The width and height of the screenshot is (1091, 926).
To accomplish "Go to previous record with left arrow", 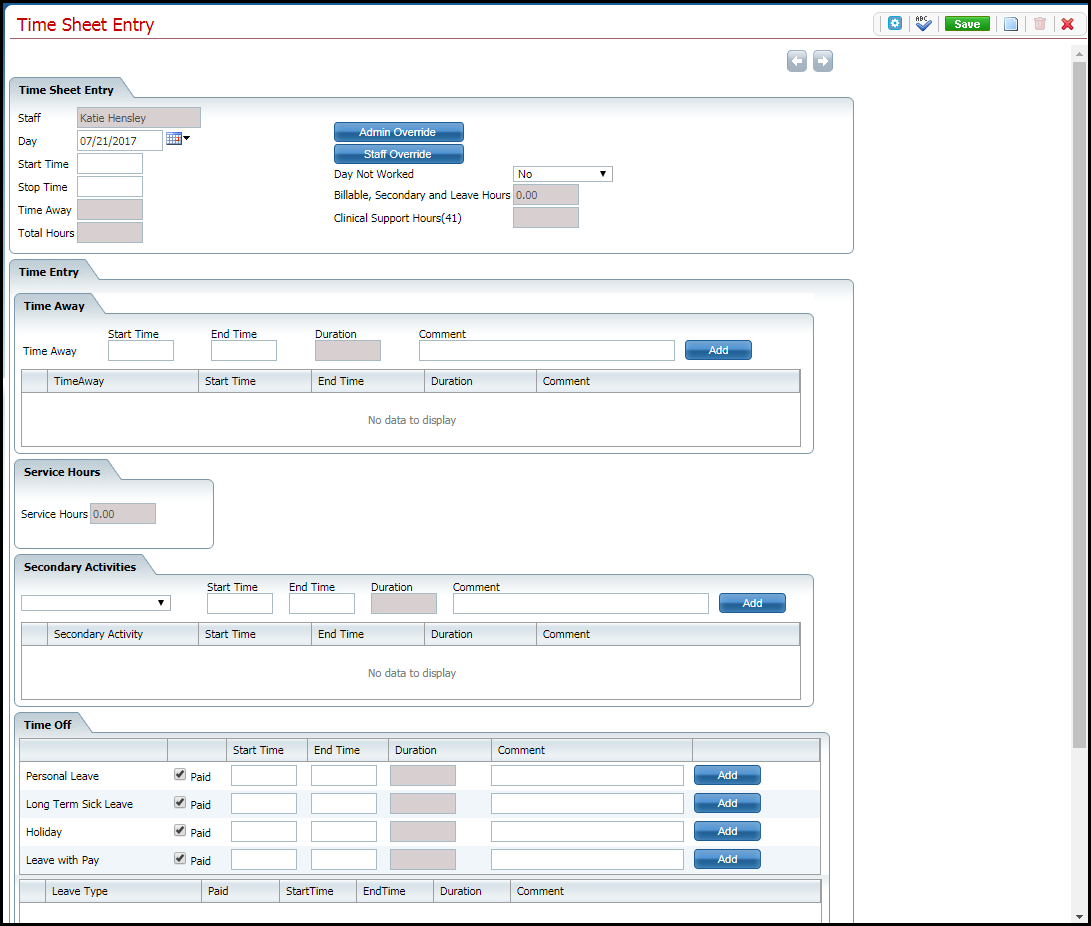I will coord(797,62).
